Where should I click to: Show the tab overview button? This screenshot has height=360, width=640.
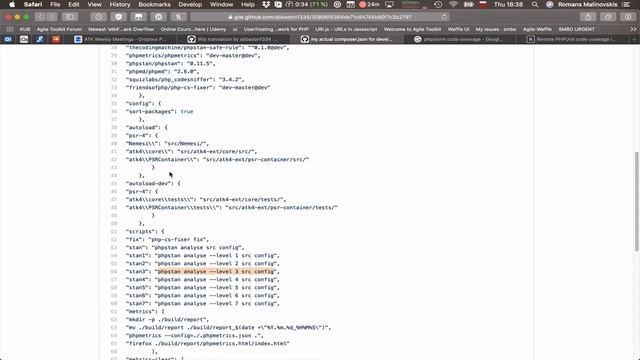click(x=608, y=17)
